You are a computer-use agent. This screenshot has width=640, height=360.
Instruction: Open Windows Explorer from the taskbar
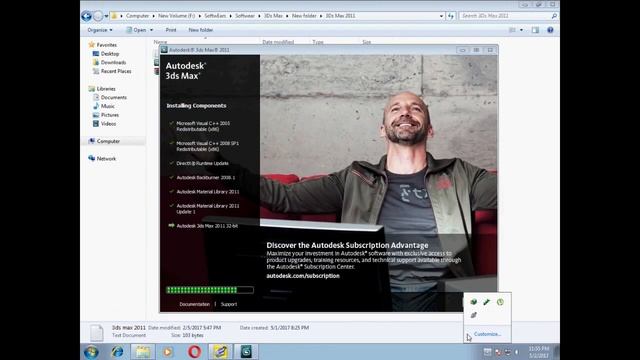click(143, 351)
